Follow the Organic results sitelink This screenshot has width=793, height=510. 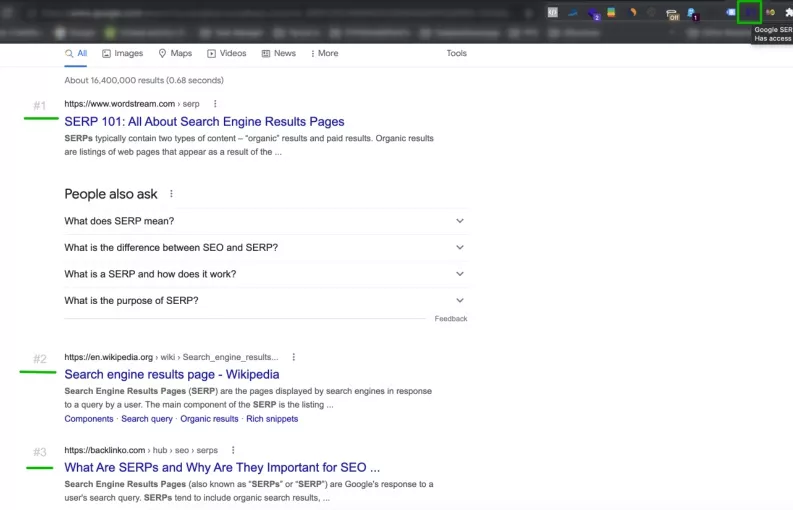point(209,419)
